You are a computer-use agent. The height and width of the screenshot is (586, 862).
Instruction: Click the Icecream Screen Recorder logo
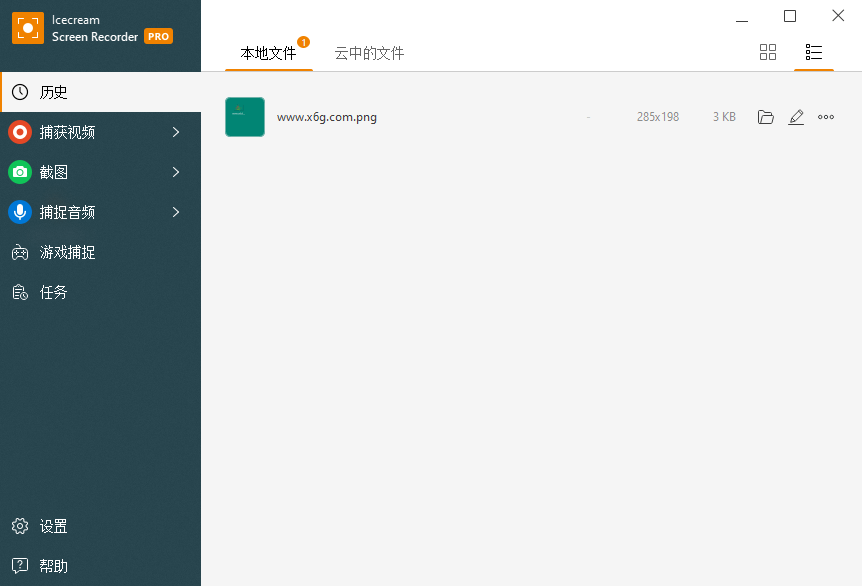point(27,28)
